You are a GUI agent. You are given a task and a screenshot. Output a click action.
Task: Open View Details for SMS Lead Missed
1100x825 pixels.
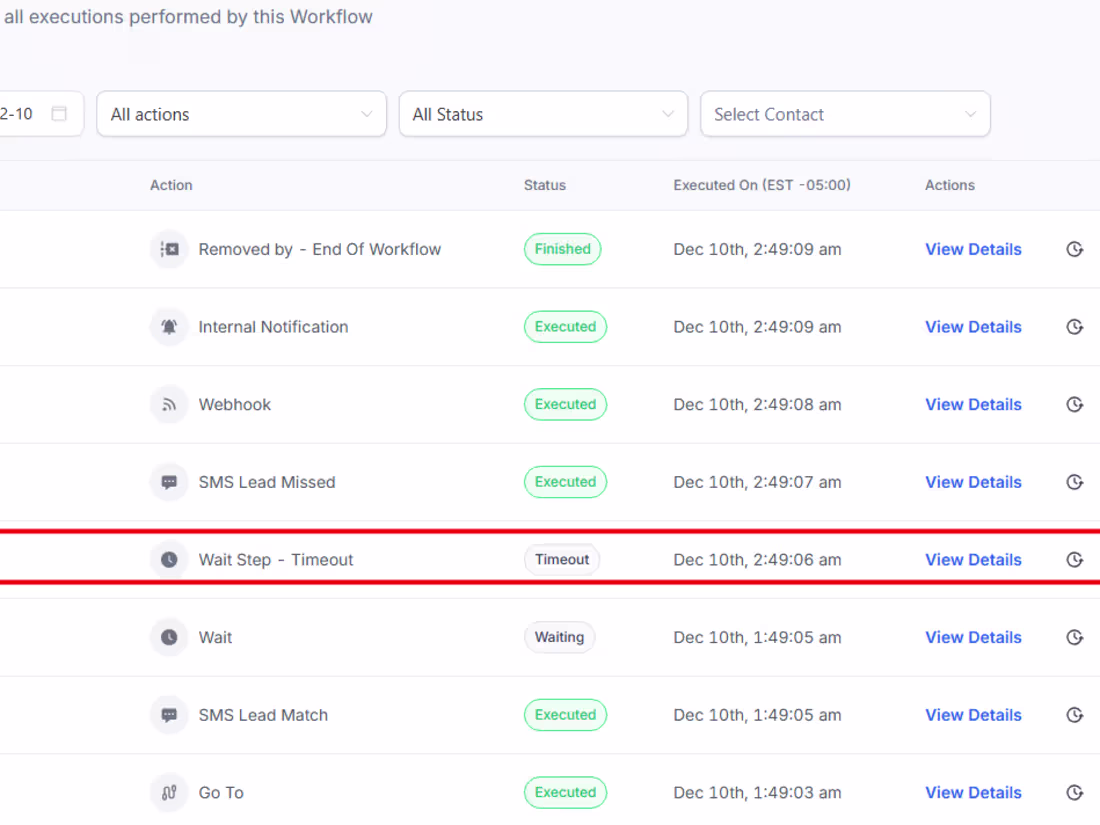pyautogui.click(x=973, y=482)
